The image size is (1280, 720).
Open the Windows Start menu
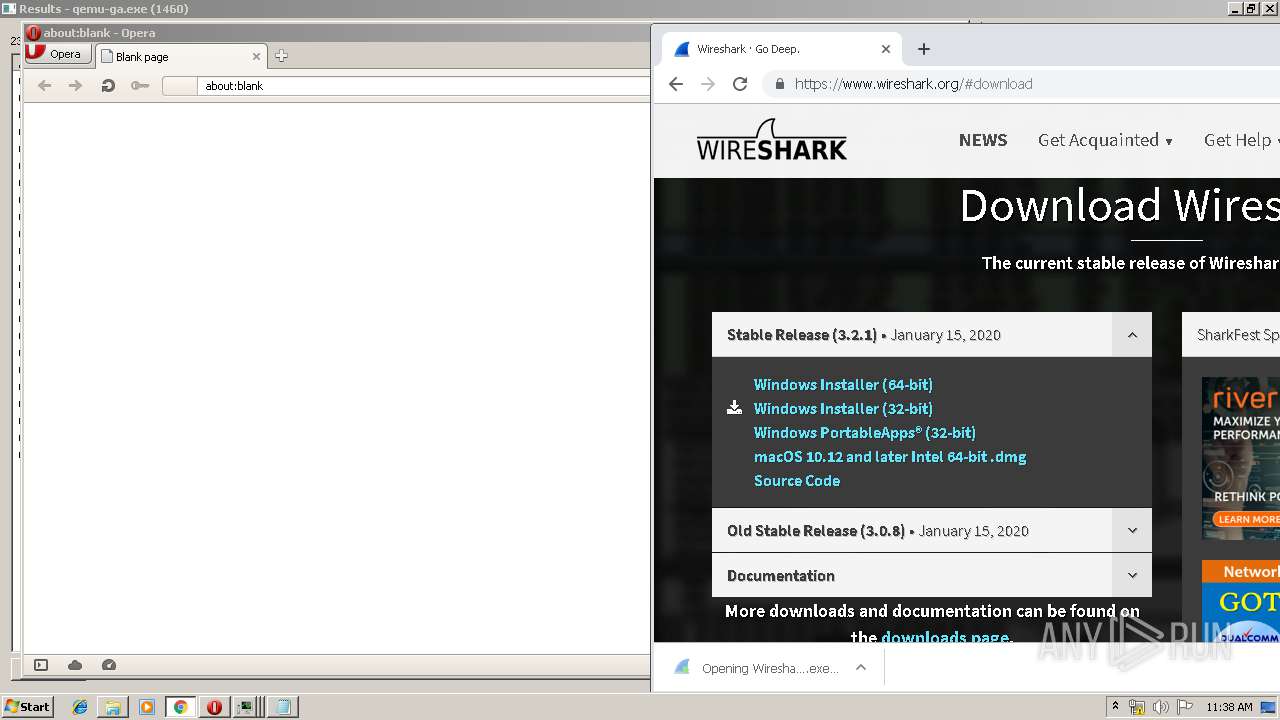coord(28,707)
